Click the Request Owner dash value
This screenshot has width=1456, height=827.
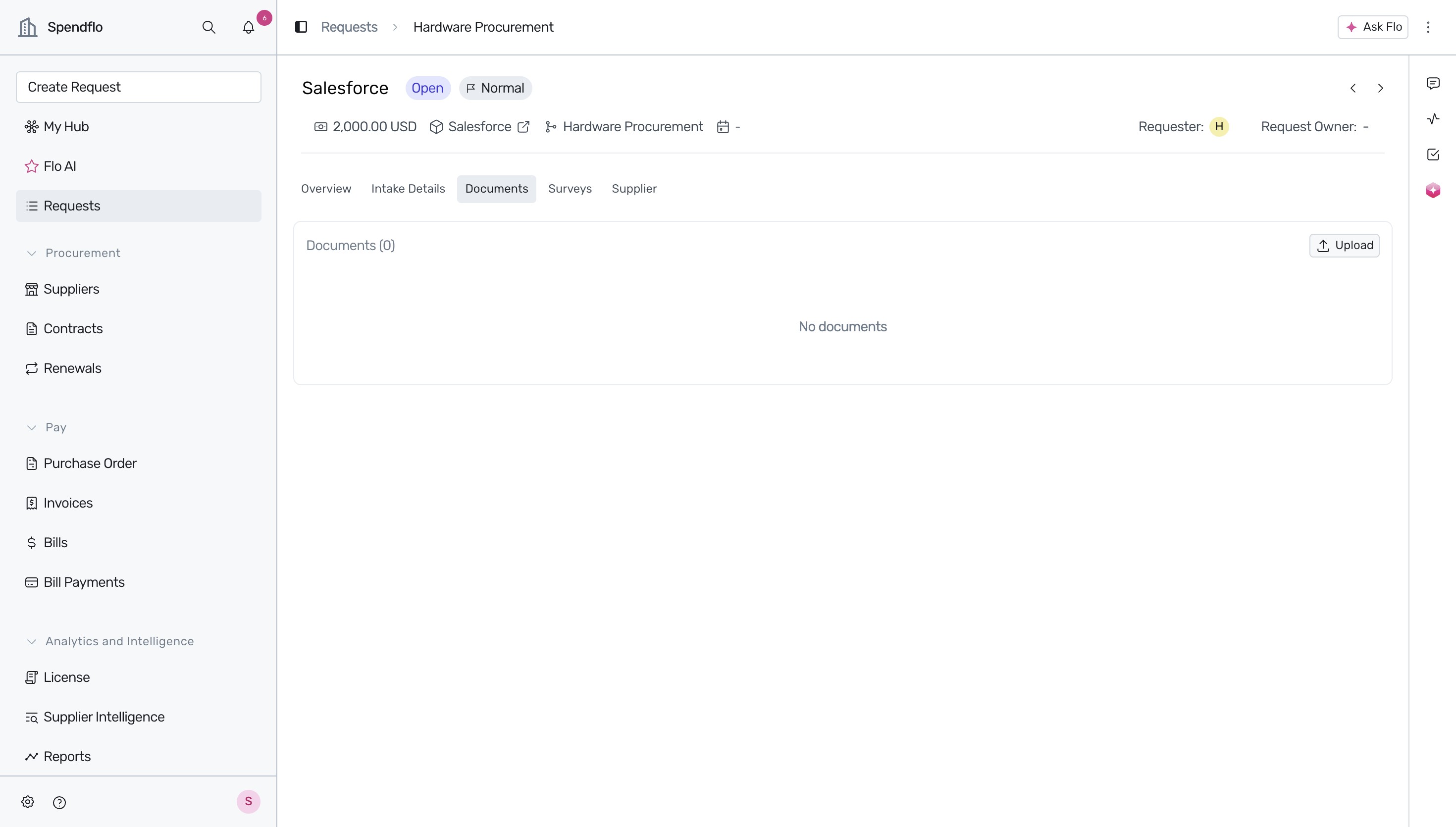(1366, 127)
